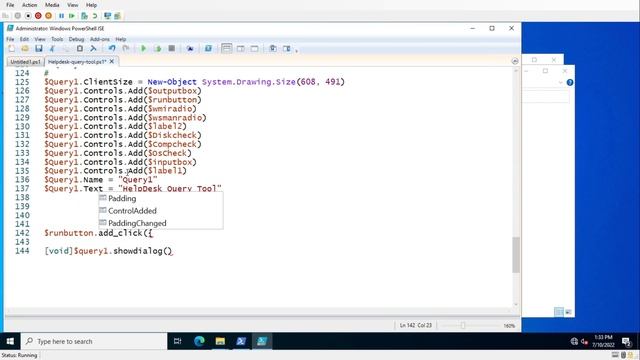Open Task View on the taskbar
This screenshot has width=640, height=360.
pos(178,341)
